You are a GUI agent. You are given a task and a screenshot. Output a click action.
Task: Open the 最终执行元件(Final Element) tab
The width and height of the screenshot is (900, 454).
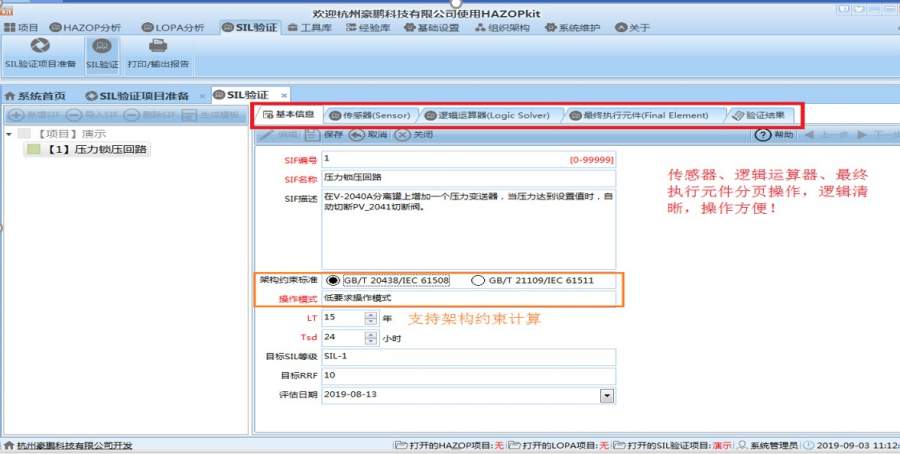(x=638, y=115)
